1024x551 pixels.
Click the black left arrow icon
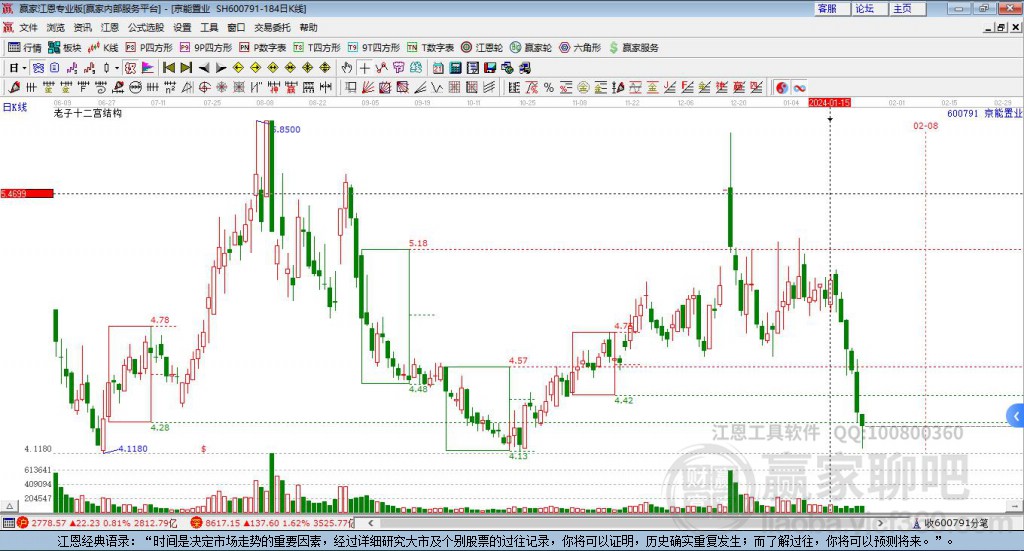[x=204, y=68]
